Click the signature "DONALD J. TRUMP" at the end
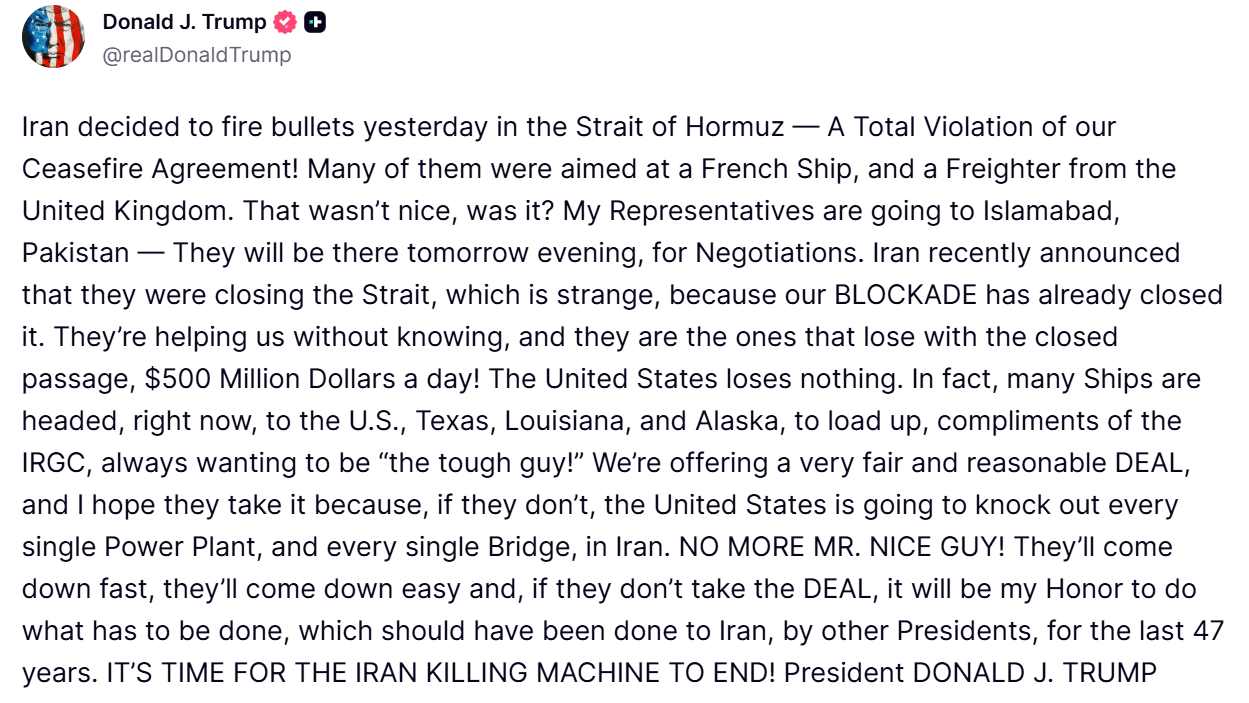This screenshot has height=703, width=1249. (x=1037, y=674)
